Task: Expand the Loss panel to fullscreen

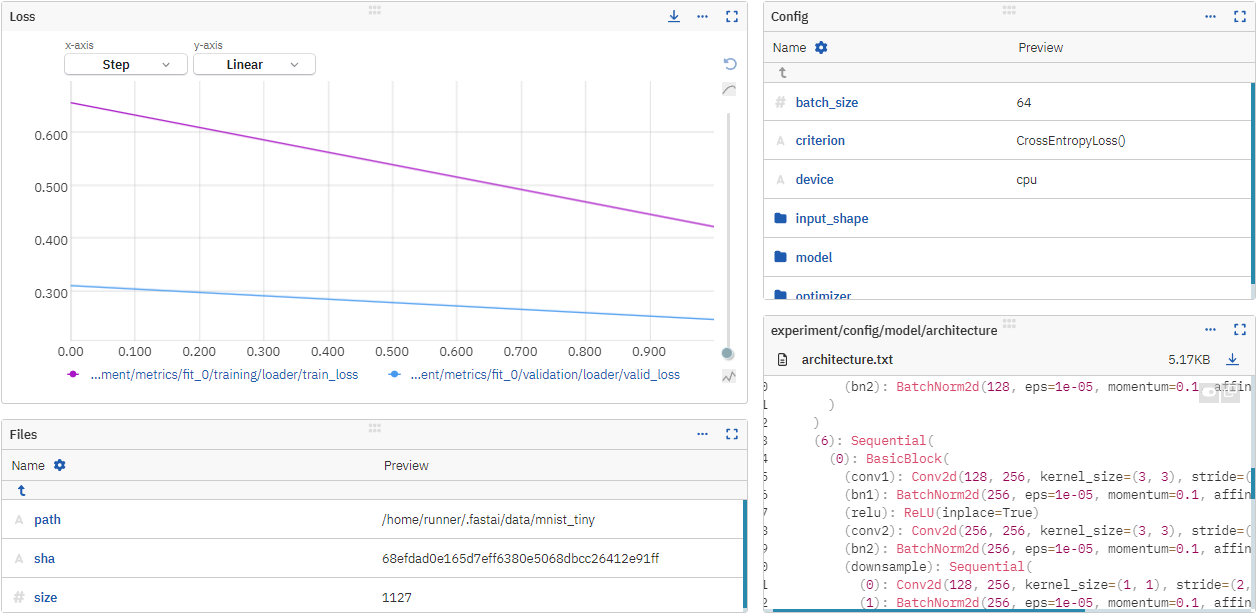Action: (731, 16)
